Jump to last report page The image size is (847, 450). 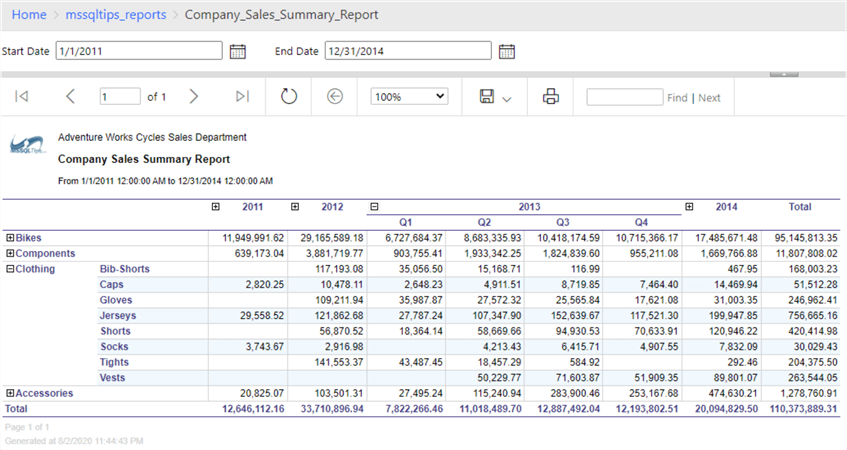click(242, 97)
